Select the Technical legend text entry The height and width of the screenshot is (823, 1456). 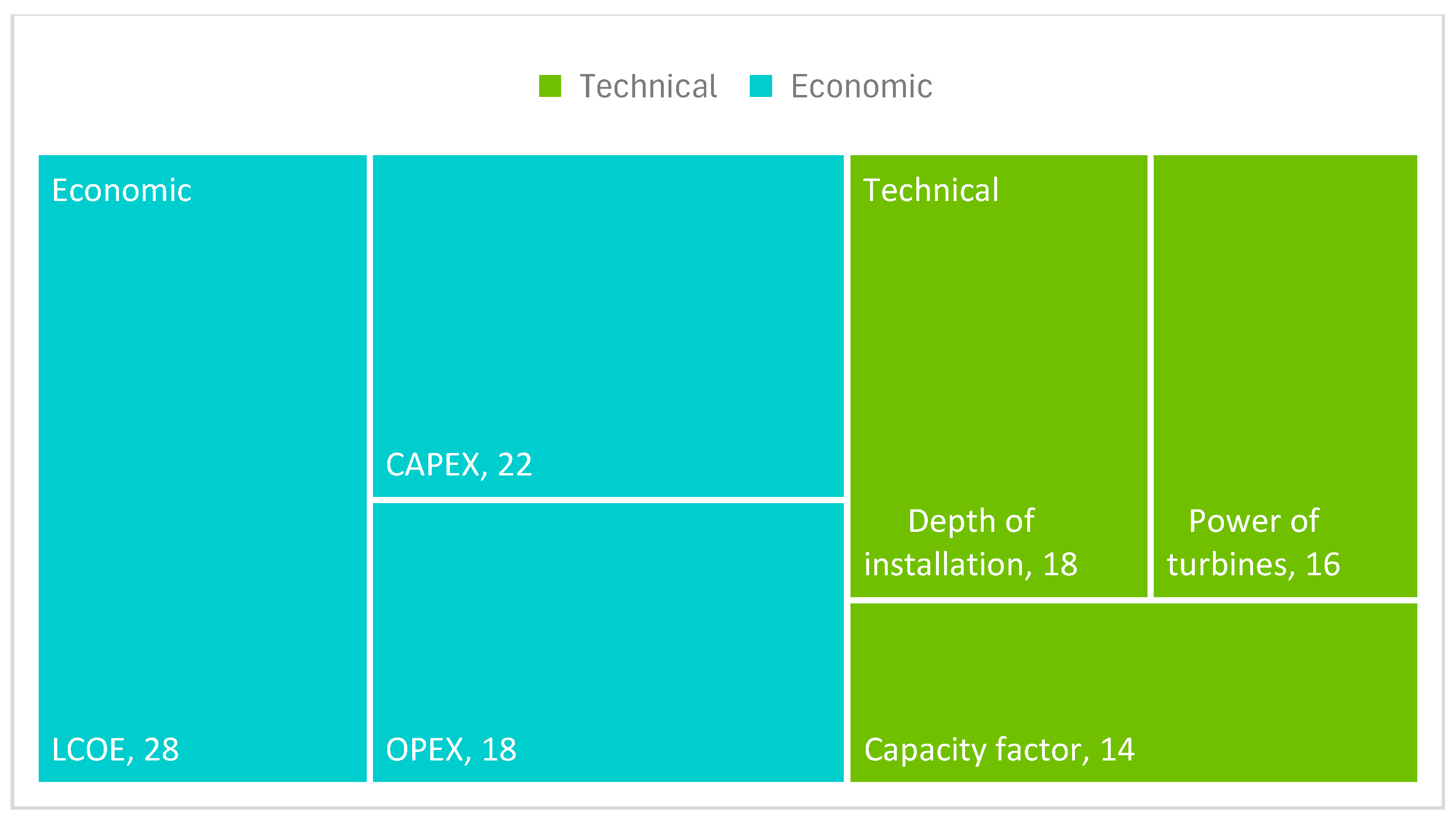click(648, 86)
